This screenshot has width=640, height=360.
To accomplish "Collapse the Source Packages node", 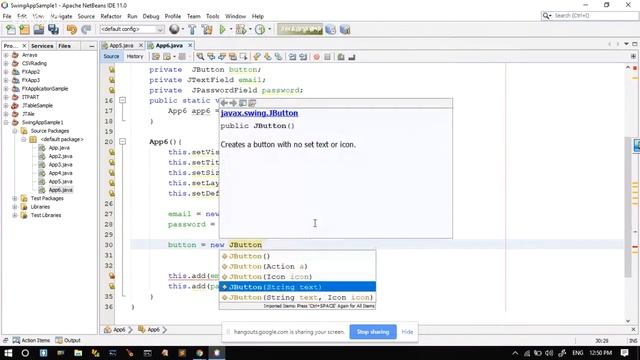I will pos(15,131).
